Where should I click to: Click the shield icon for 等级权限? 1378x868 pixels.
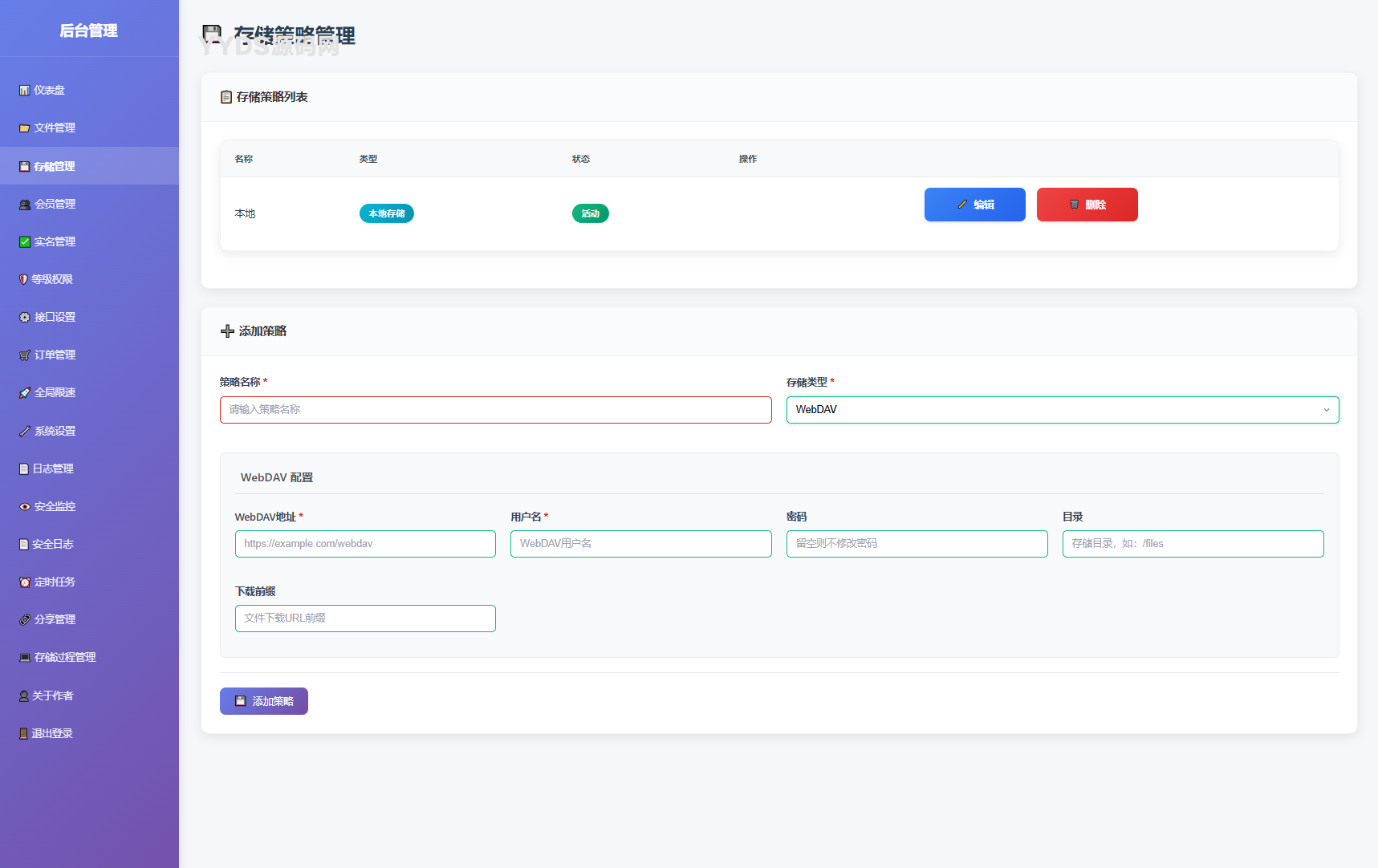pyautogui.click(x=23, y=279)
